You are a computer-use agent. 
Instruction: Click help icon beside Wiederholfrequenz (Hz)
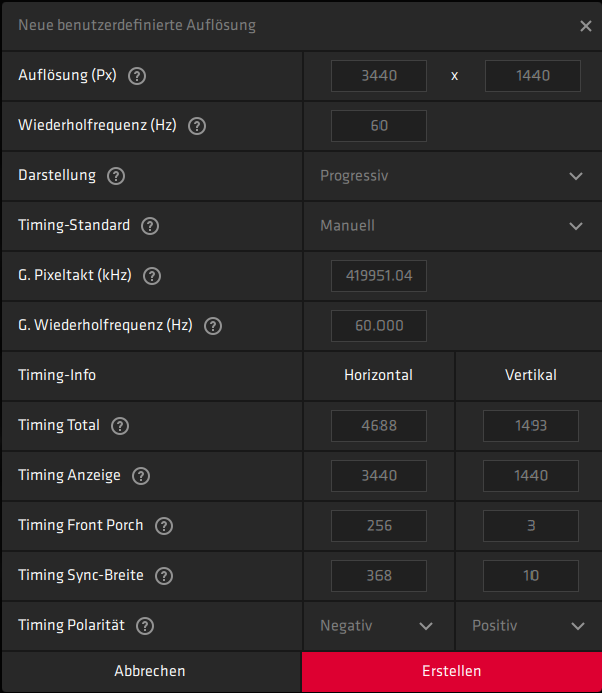pyautogui.click(x=197, y=126)
